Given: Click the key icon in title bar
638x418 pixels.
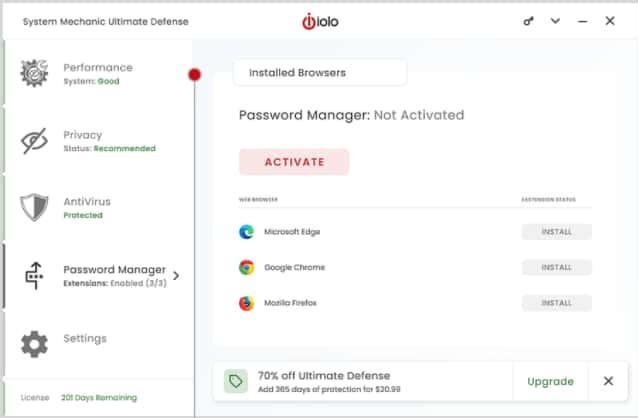Looking at the screenshot, I should point(529,21).
